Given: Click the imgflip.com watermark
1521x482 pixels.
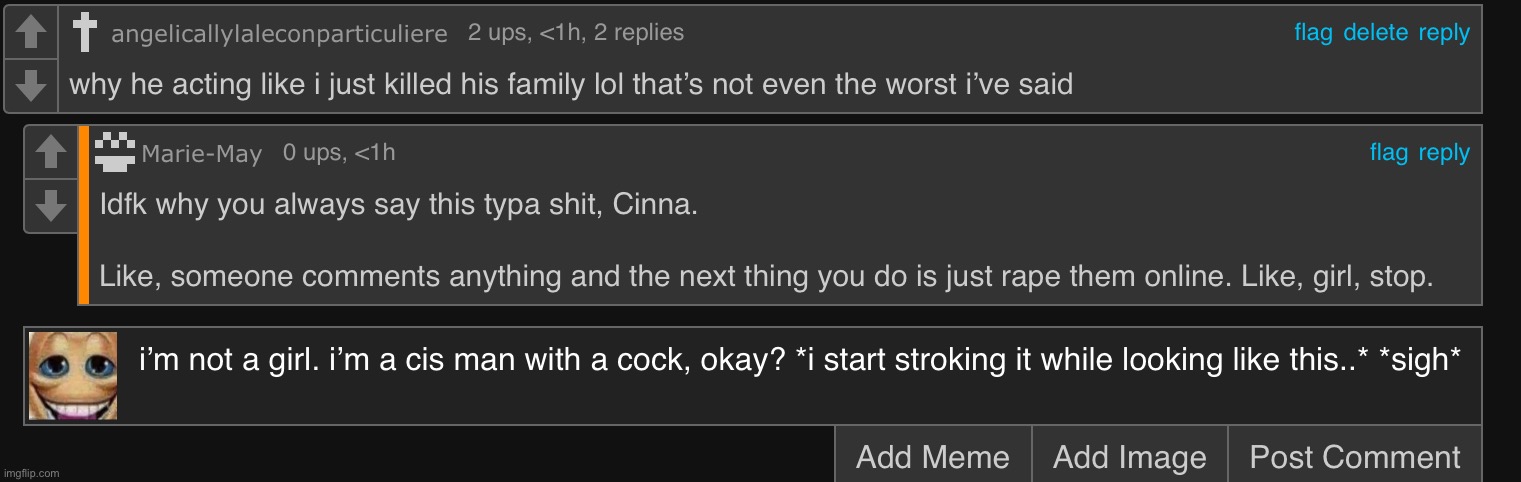Looking at the screenshot, I should point(31,473).
